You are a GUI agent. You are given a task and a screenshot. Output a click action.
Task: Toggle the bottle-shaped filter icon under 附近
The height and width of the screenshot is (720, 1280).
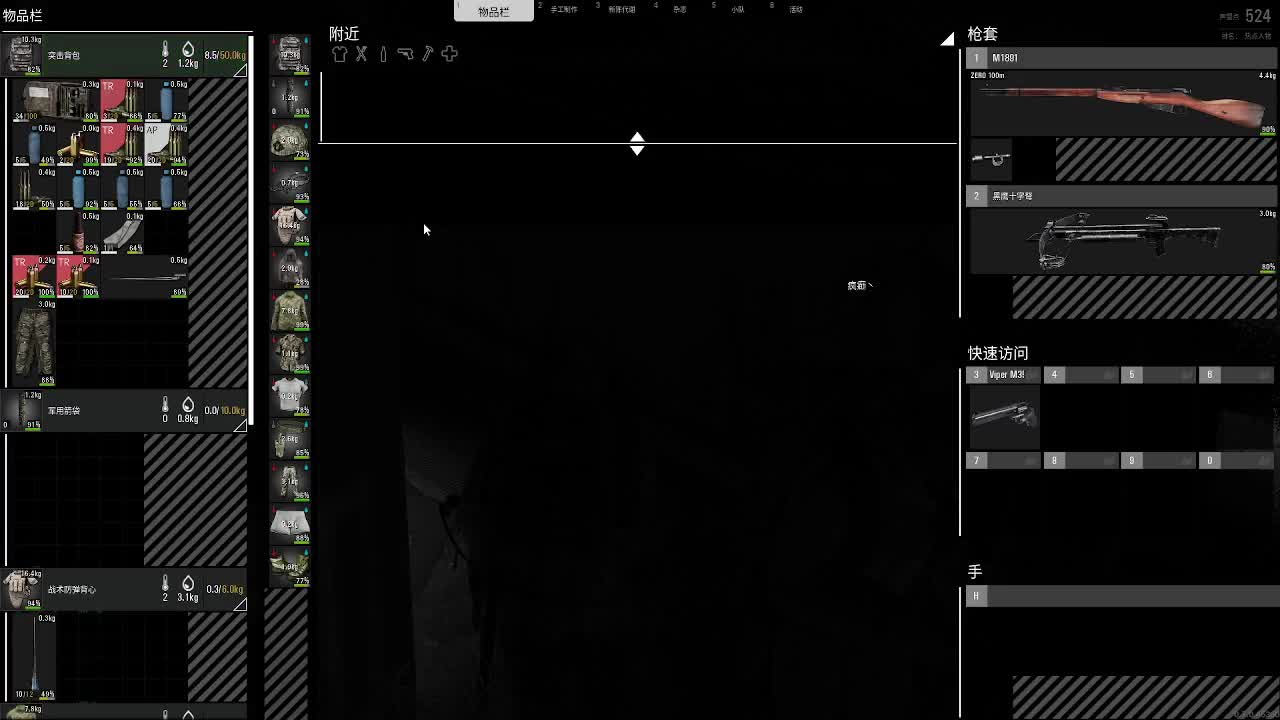click(383, 54)
